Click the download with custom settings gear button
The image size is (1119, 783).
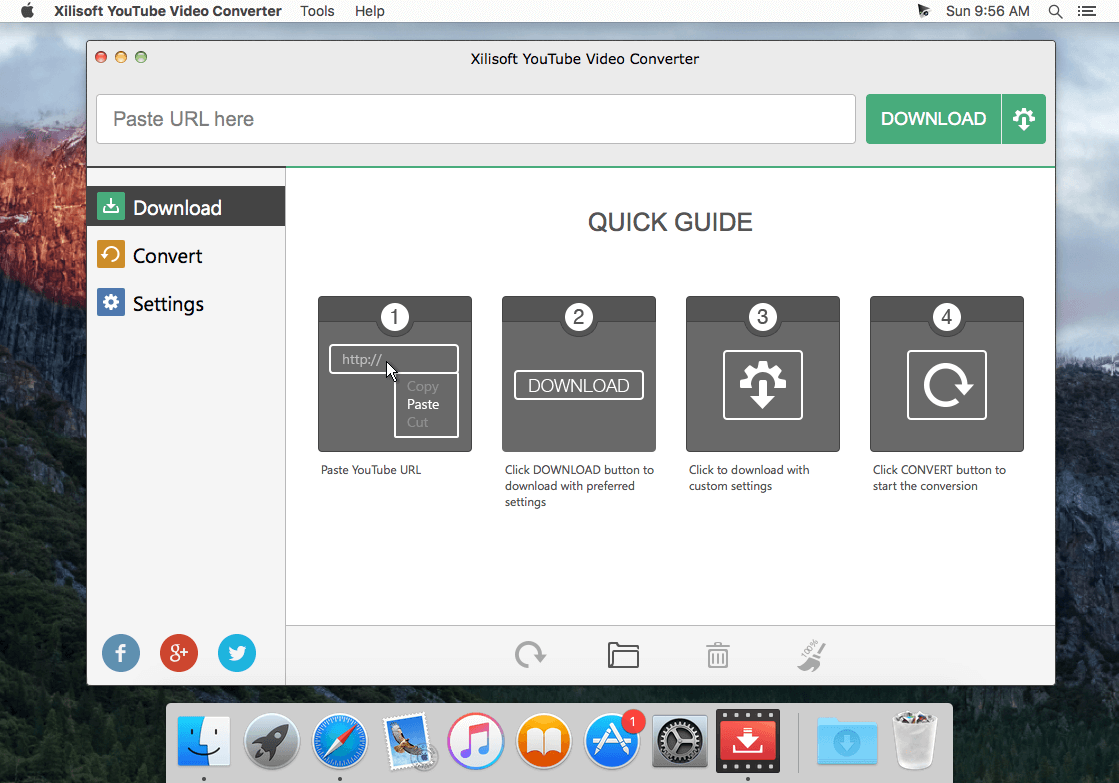[1023, 119]
